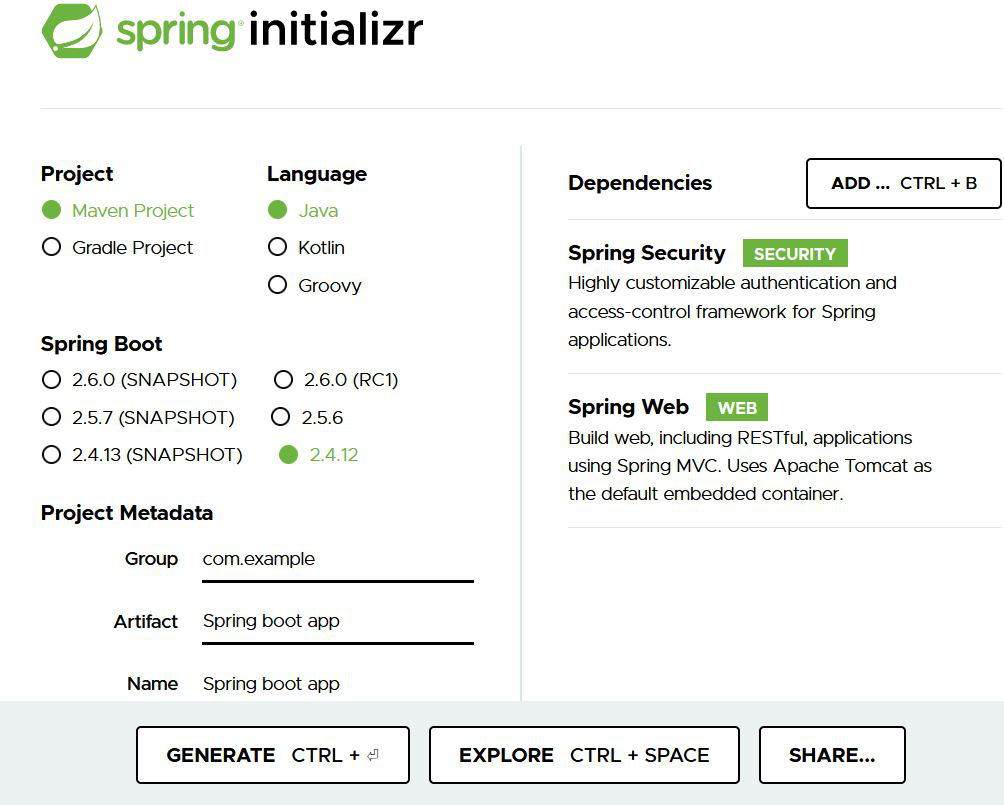Choose Gradle Project option
The width and height of the screenshot is (1004, 805).
click(52, 247)
